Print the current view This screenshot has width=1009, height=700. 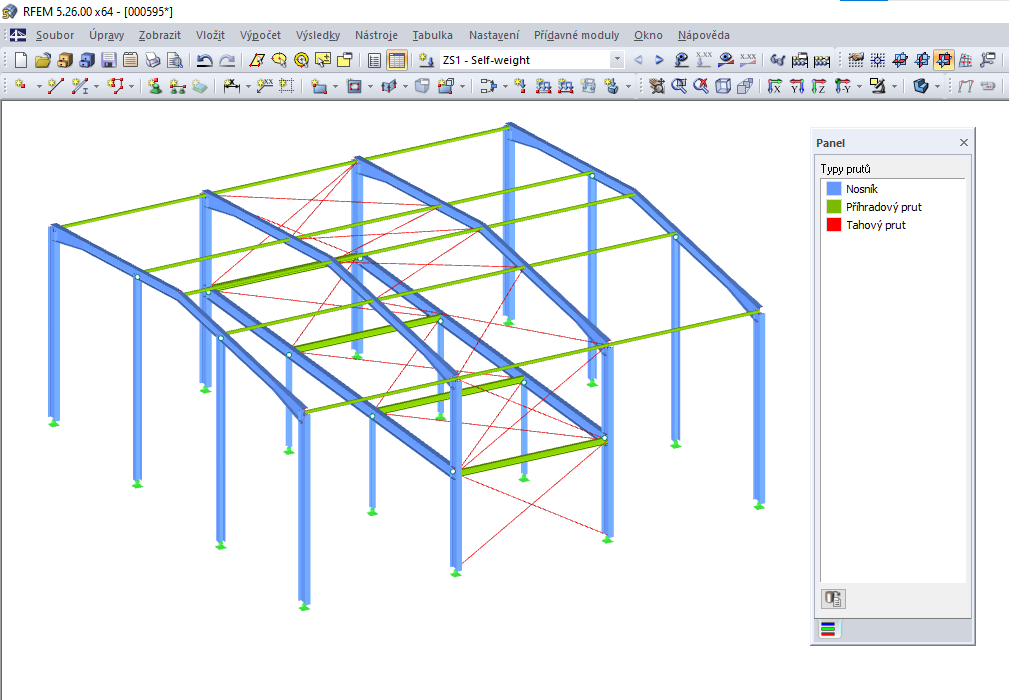pyautogui.click(x=153, y=60)
